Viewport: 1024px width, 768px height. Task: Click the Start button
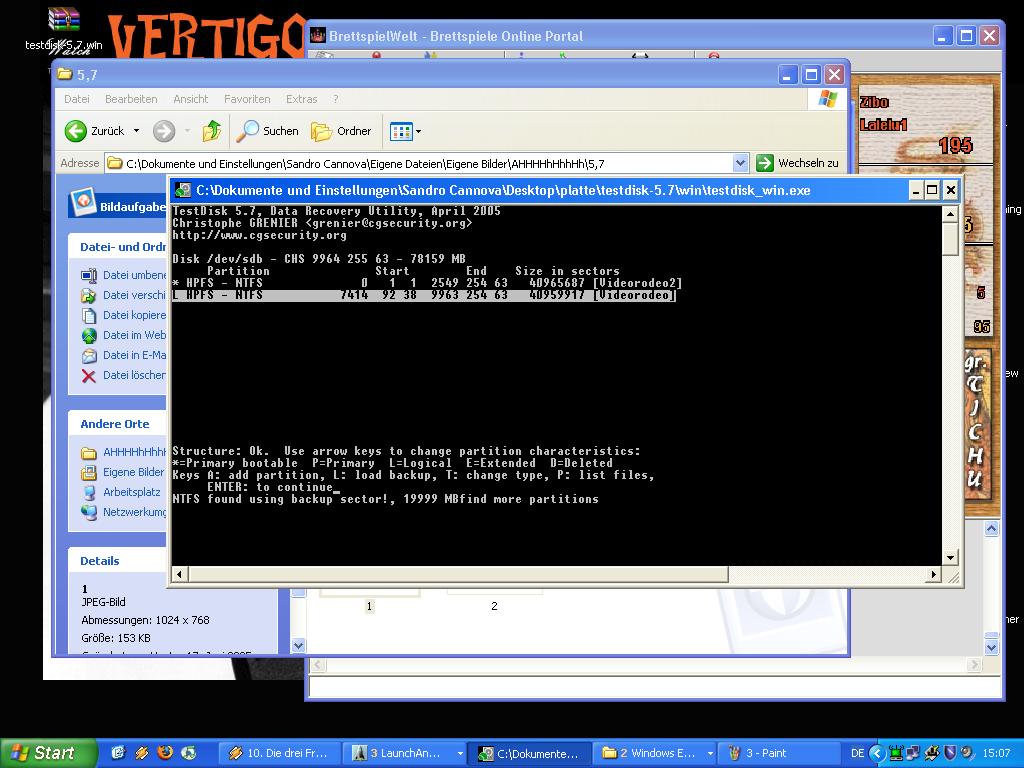pos(48,753)
